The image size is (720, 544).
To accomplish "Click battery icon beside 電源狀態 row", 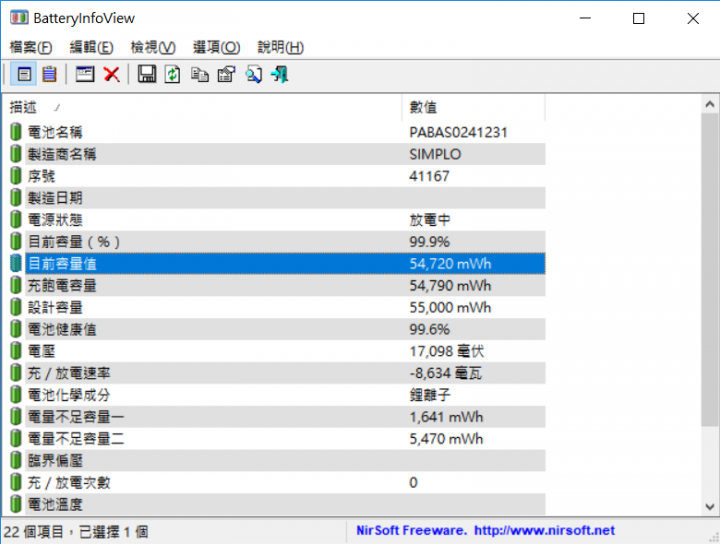I will pyautogui.click(x=16, y=220).
